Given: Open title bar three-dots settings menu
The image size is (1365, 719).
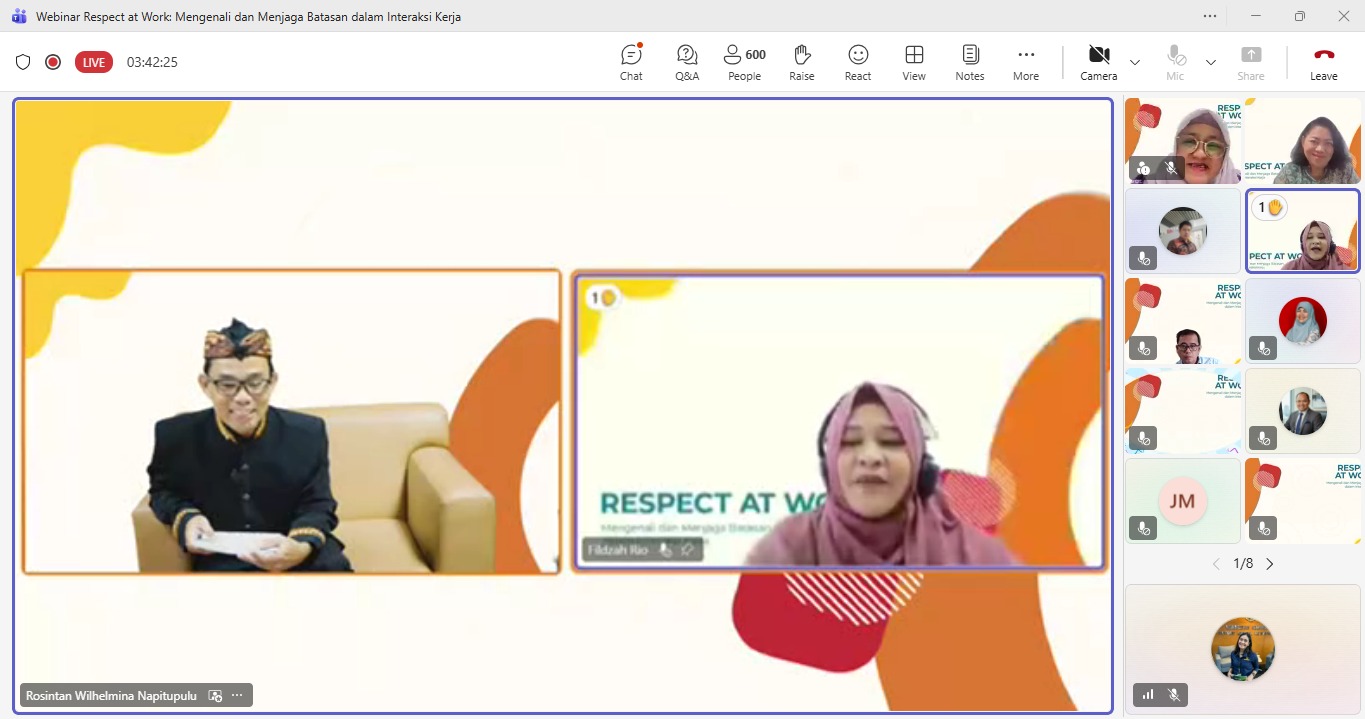Looking at the screenshot, I should coord(1210,16).
